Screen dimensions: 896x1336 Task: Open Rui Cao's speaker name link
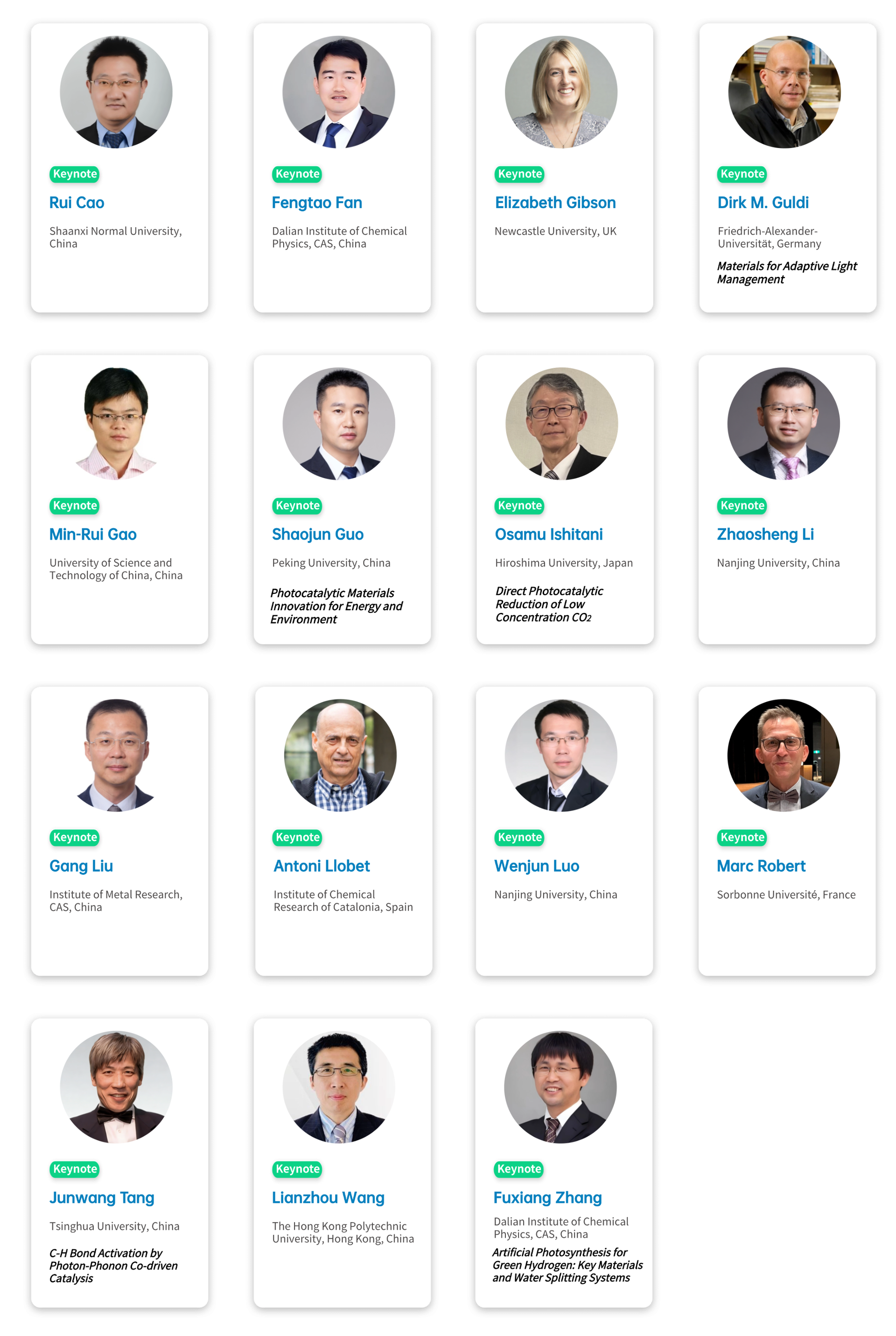coord(77,203)
